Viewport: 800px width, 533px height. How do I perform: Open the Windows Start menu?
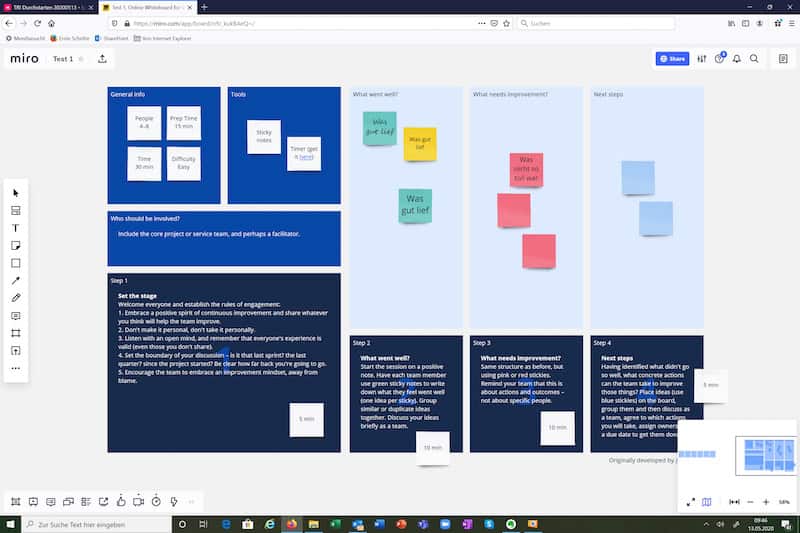click(x=10, y=524)
